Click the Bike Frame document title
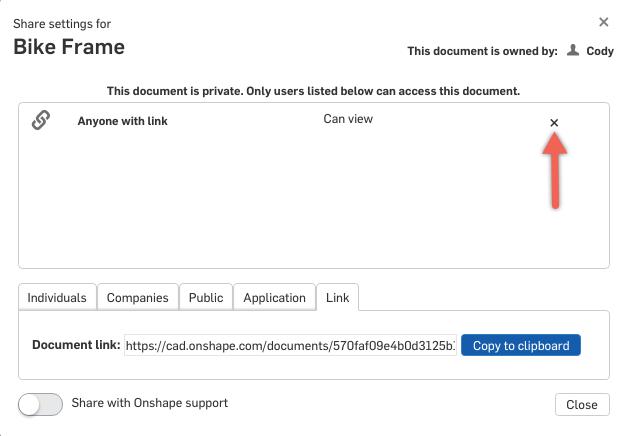Image resolution: width=627 pixels, height=436 pixels. pos(69,46)
